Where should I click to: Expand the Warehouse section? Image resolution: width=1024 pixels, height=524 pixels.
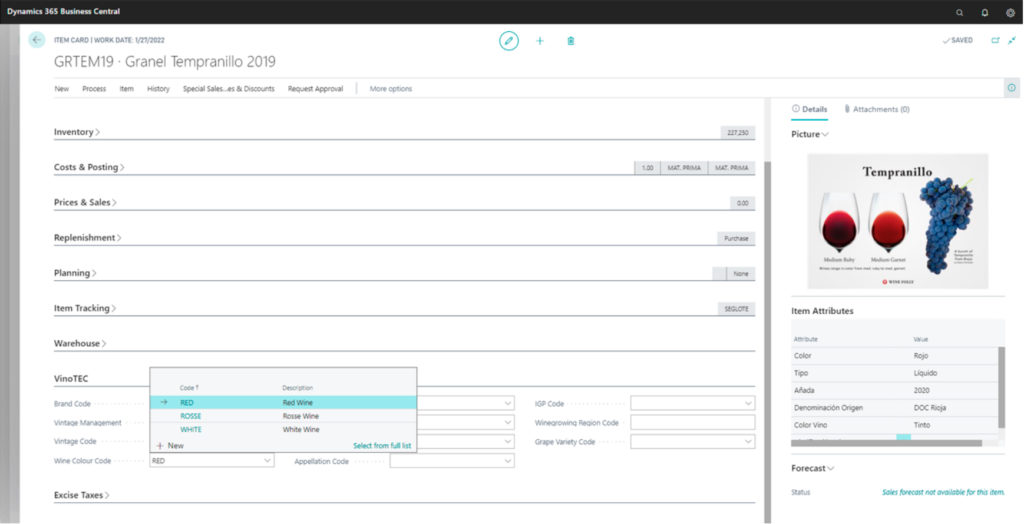pyautogui.click(x=80, y=344)
